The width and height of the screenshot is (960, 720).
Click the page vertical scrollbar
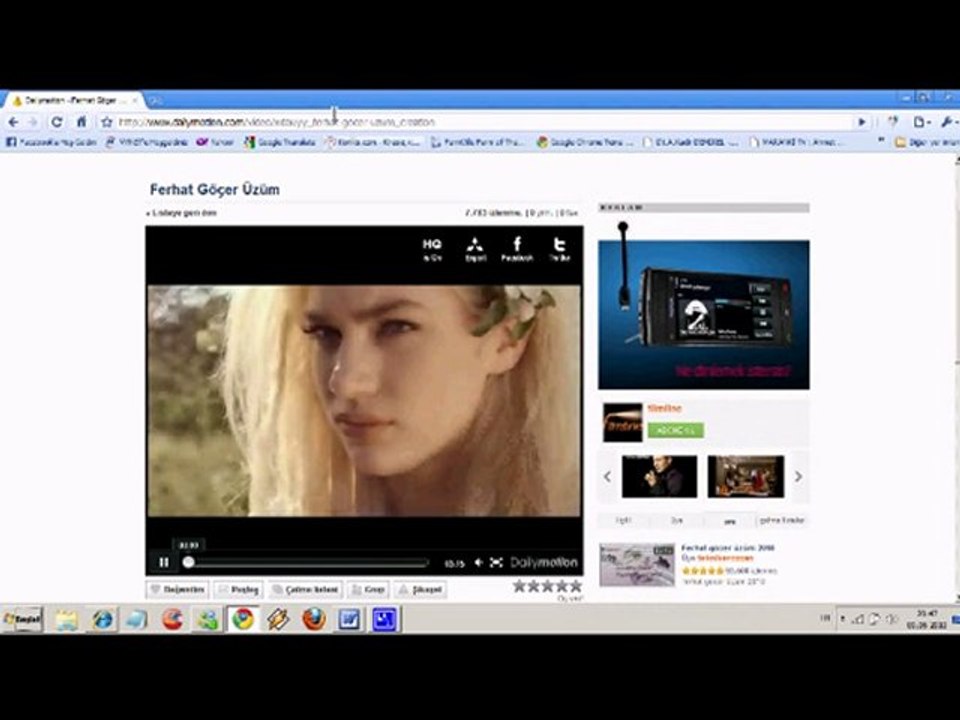tap(956, 377)
